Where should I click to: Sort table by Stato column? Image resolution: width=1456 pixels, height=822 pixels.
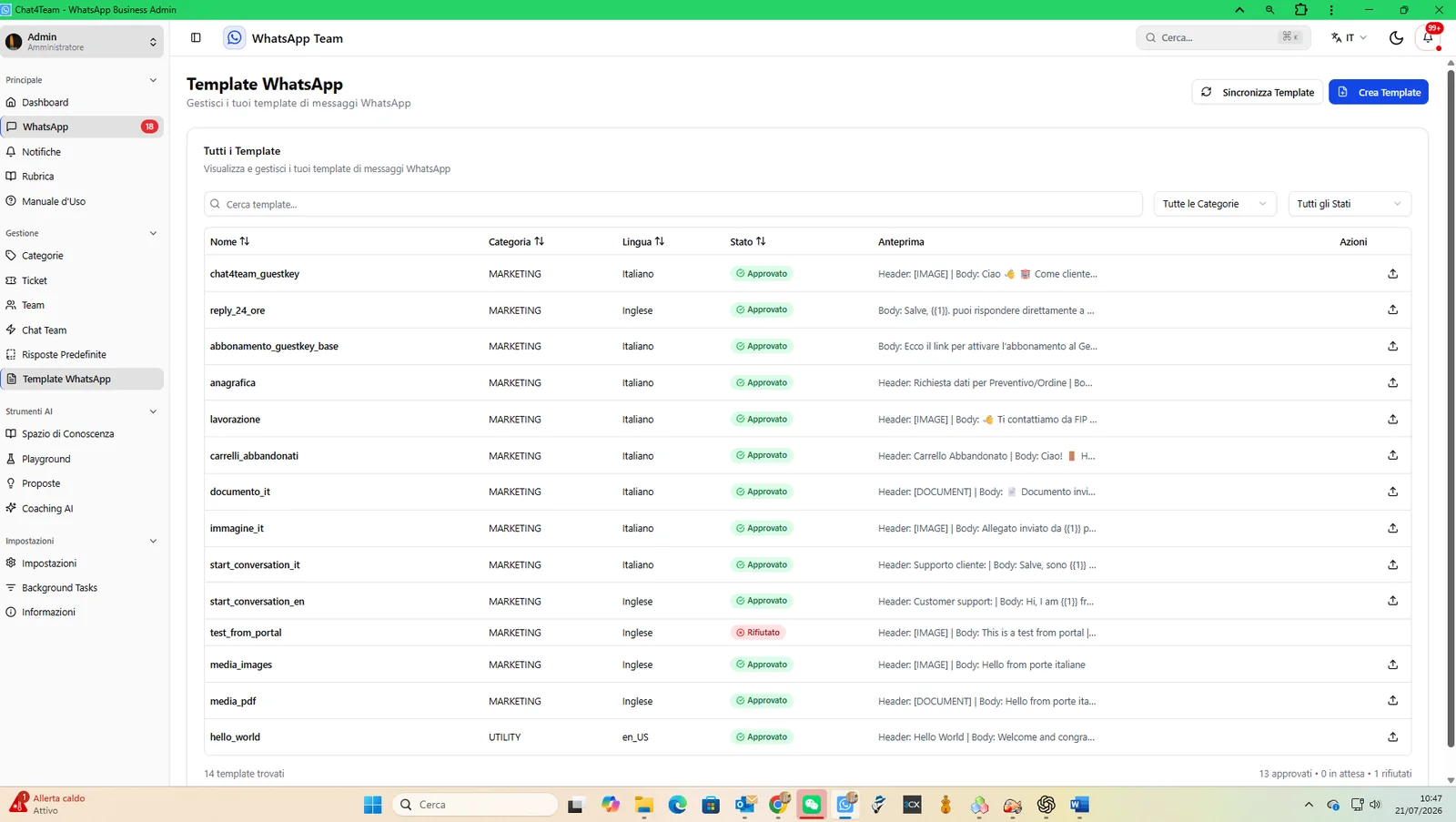(x=748, y=241)
